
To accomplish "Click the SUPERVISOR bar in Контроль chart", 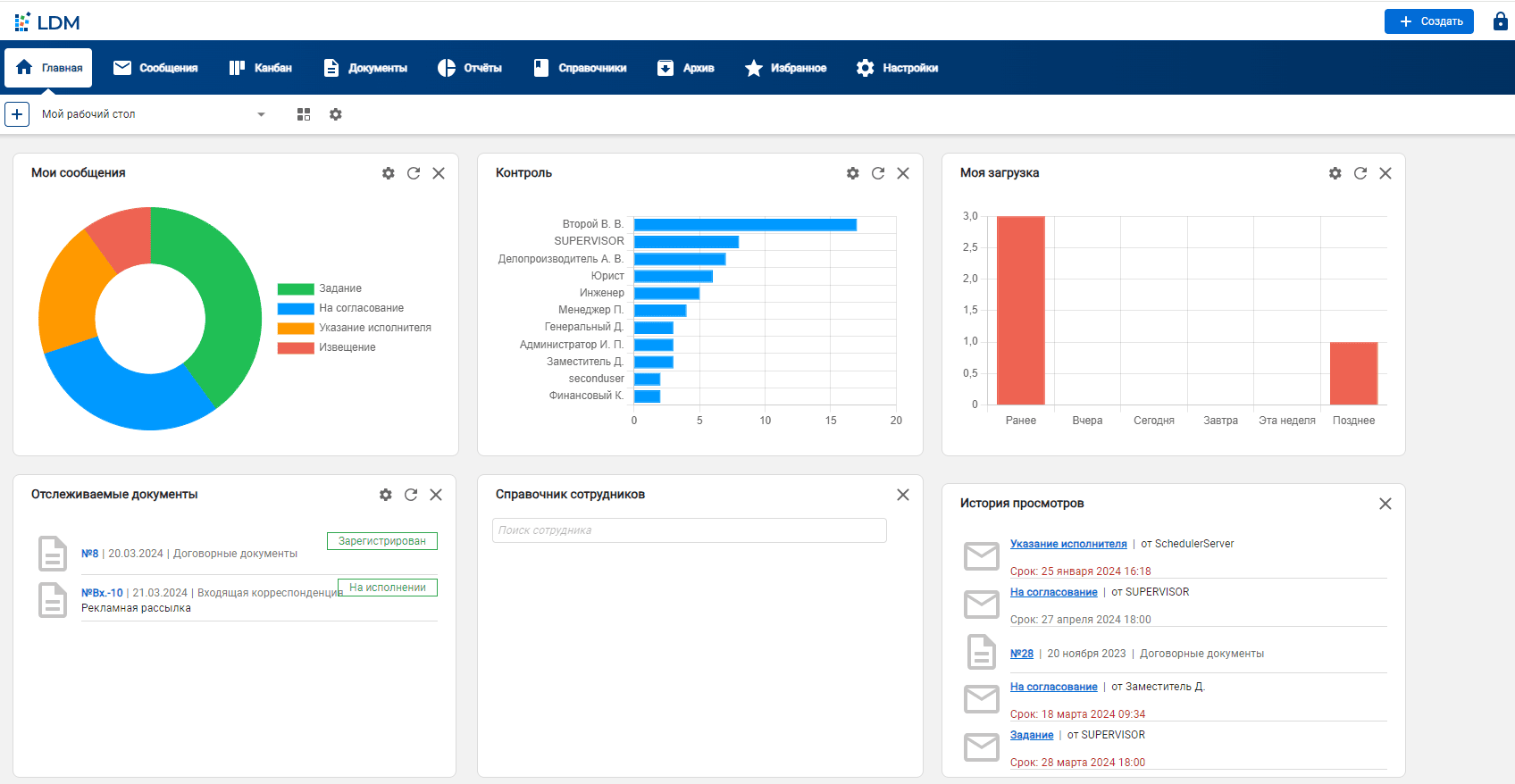I will pyautogui.click(x=686, y=242).
